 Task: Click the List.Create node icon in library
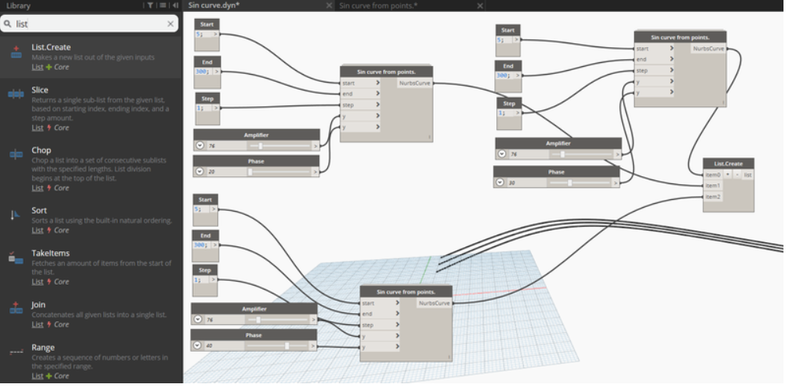[16, 52]
